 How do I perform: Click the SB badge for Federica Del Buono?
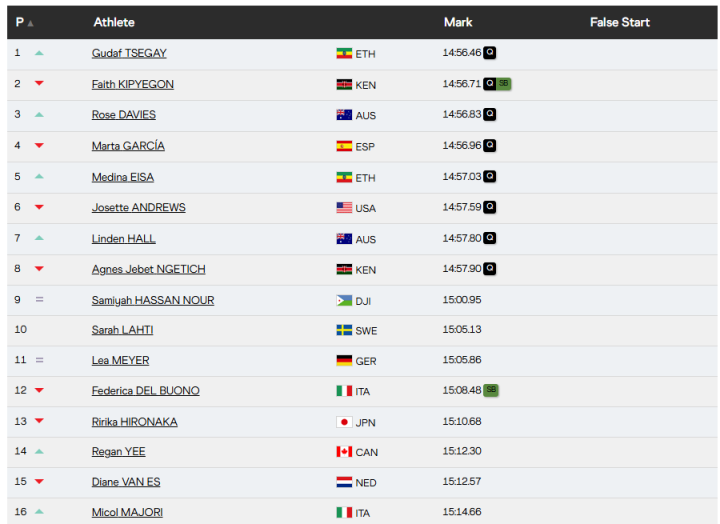[491, 390]
